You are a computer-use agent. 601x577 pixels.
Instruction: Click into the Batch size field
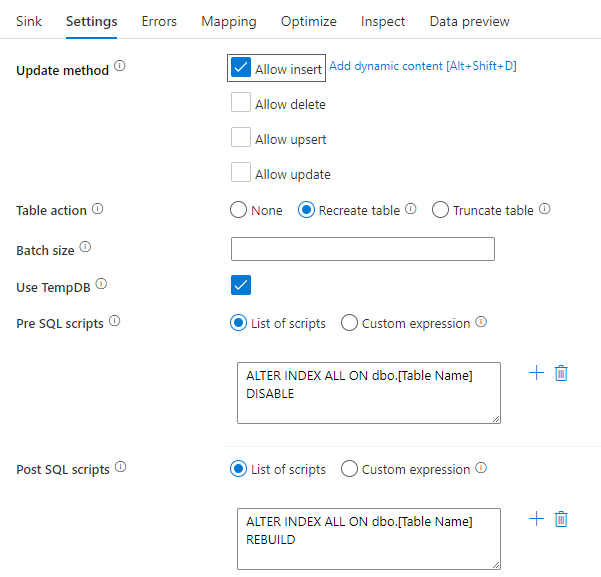pyautogui.click(x=362, y=249)
